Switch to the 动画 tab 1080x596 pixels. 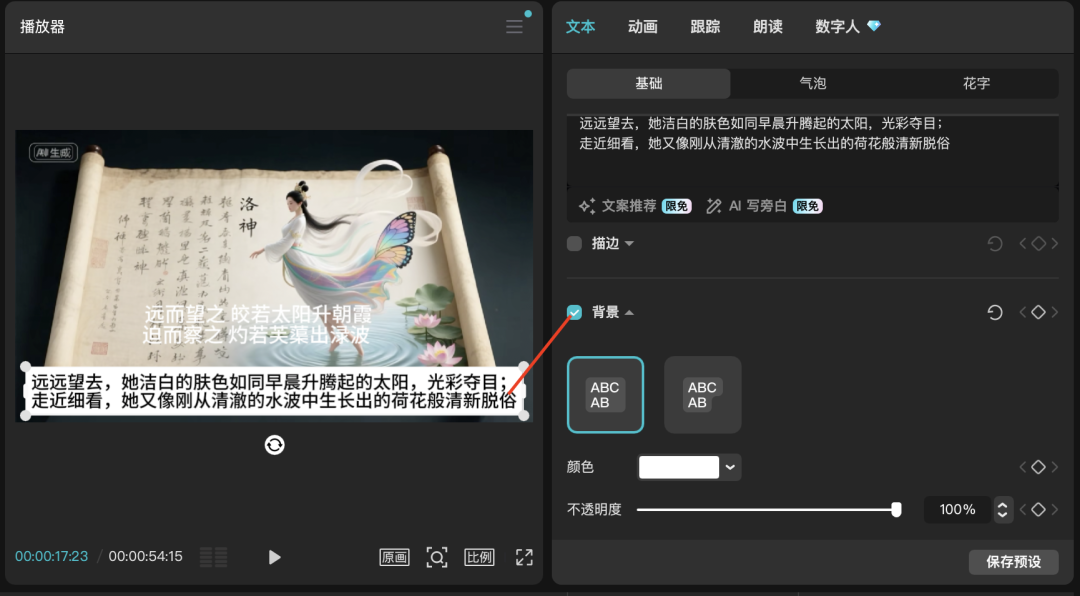[x=642, y=27]
